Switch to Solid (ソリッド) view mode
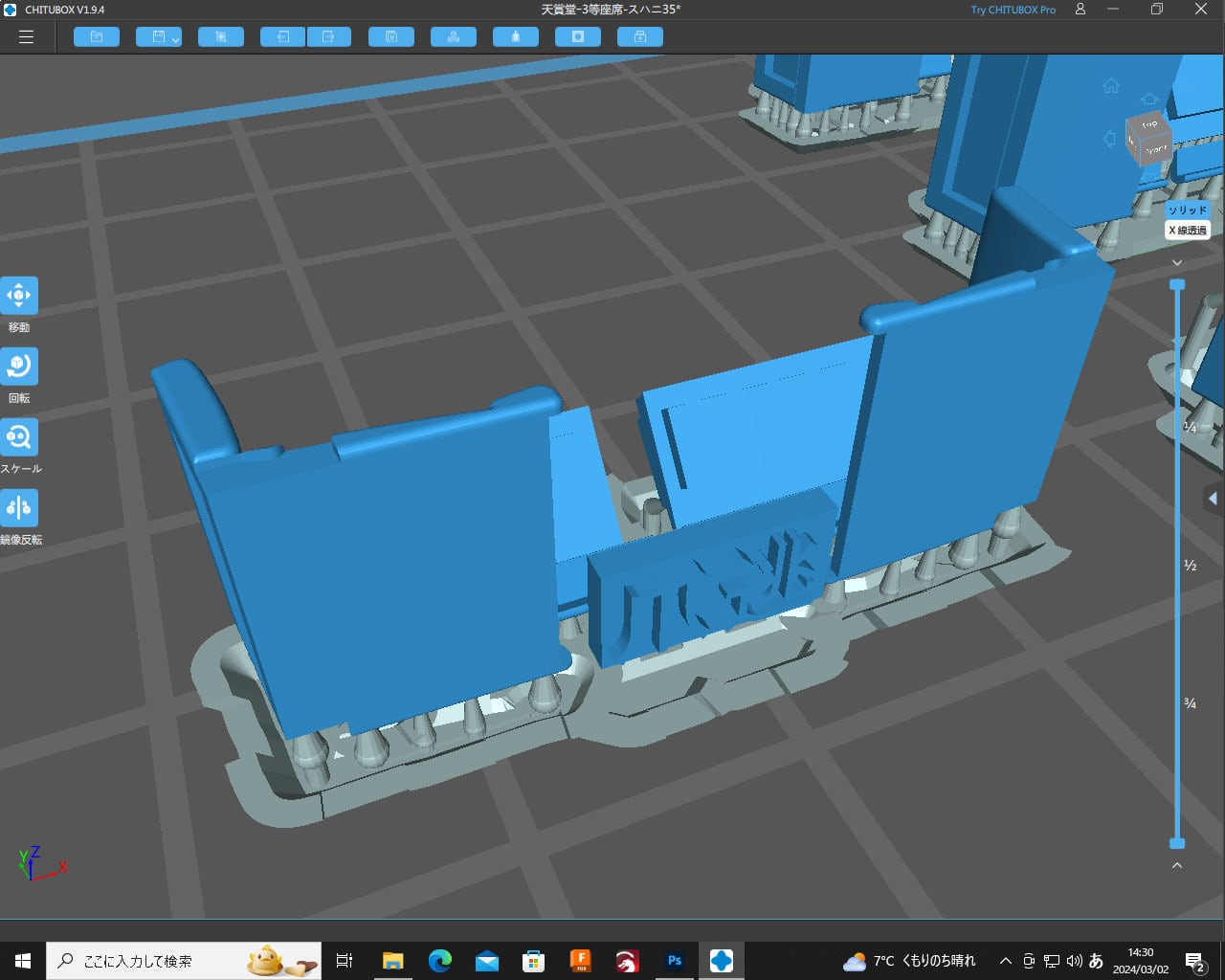This screenshot has height=980, width=1225. pos(1188,211)
